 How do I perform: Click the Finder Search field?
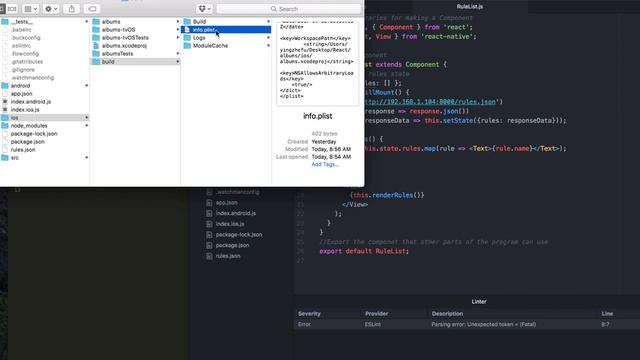pyautogui.click(x=289, y=9)
